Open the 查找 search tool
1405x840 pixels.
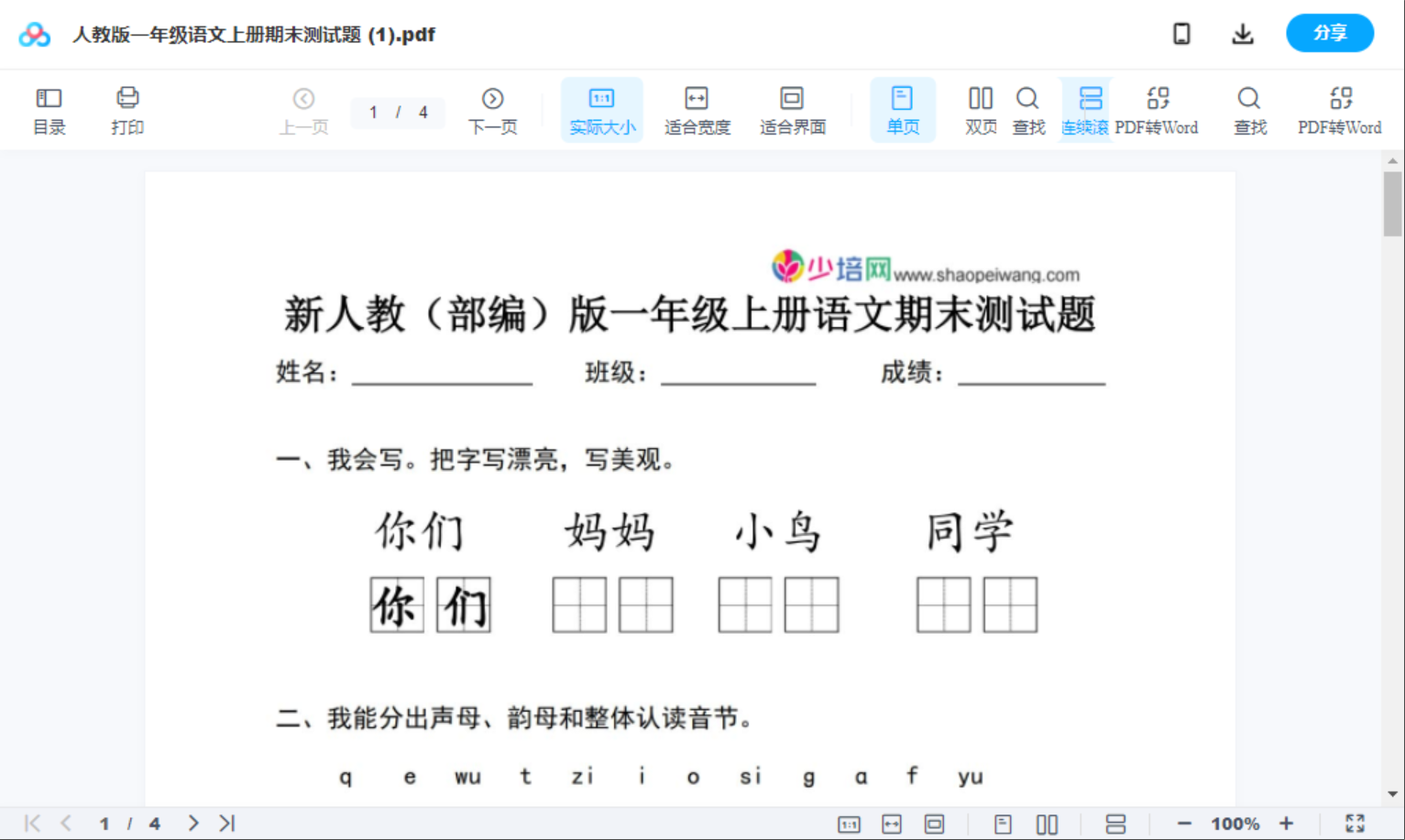click(x=1028, y=109)
